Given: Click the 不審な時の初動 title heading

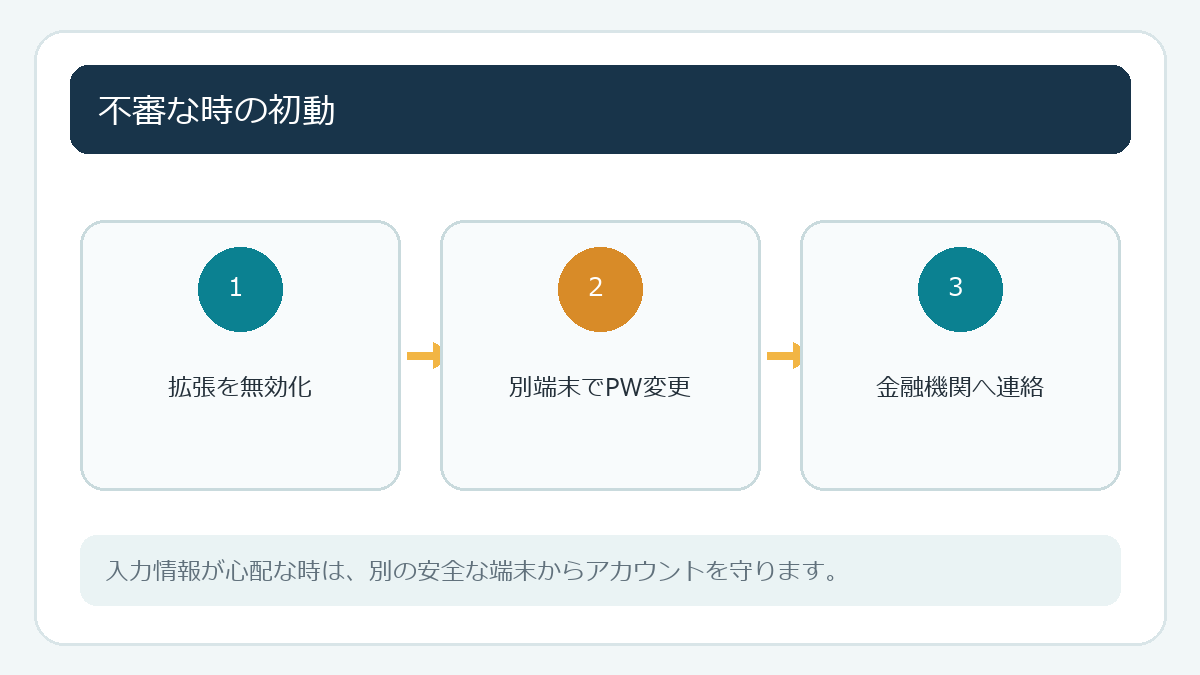Looking at the screenshot, I should coord(216,110).
